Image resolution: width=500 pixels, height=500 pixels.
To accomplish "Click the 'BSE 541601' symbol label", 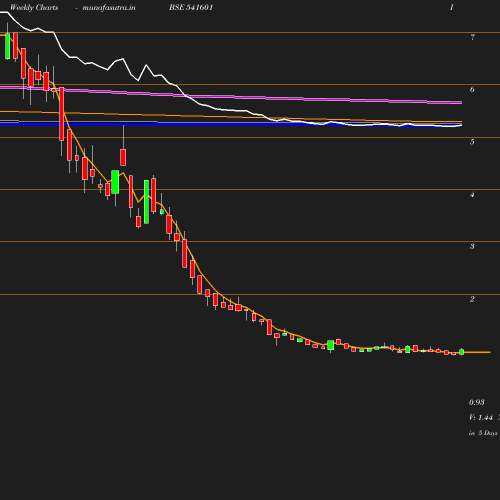I will [191, 7].
